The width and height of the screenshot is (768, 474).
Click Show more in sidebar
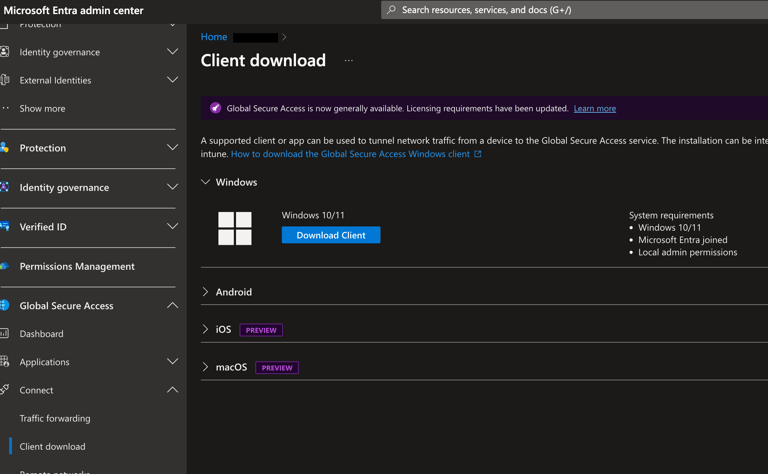point(42,109)
